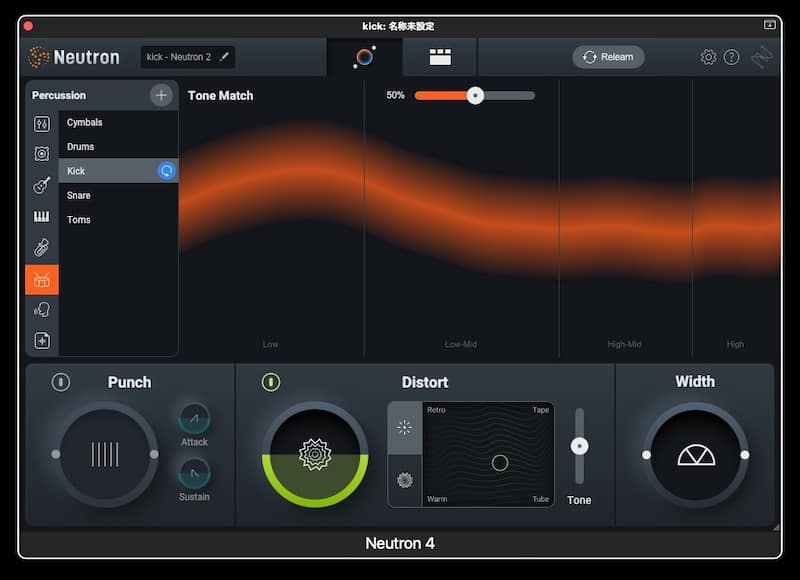Open the Assistant view tab
The image size is (800, 580).
coord(364,57)
